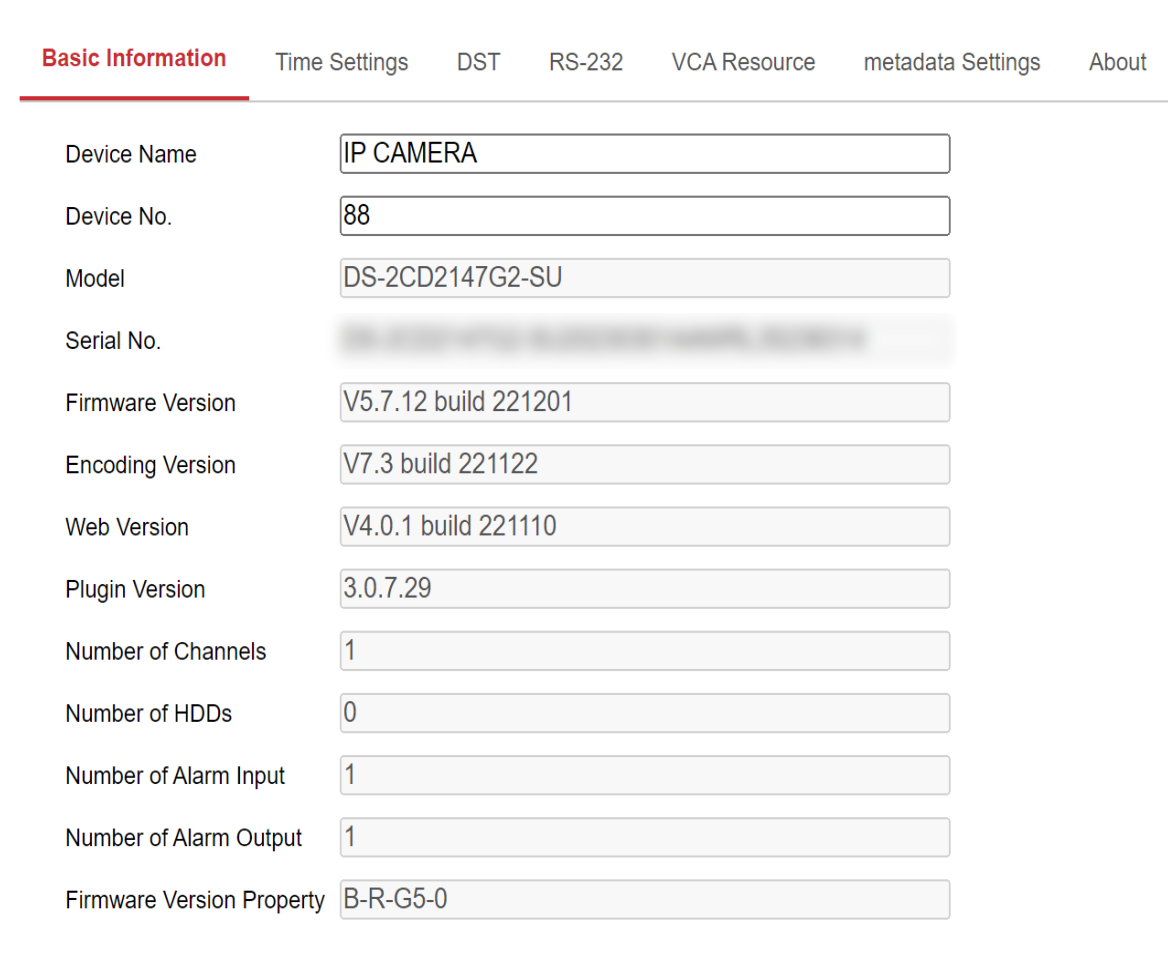
Task: Click the Number of Alarm Output field
Action: 645,837
